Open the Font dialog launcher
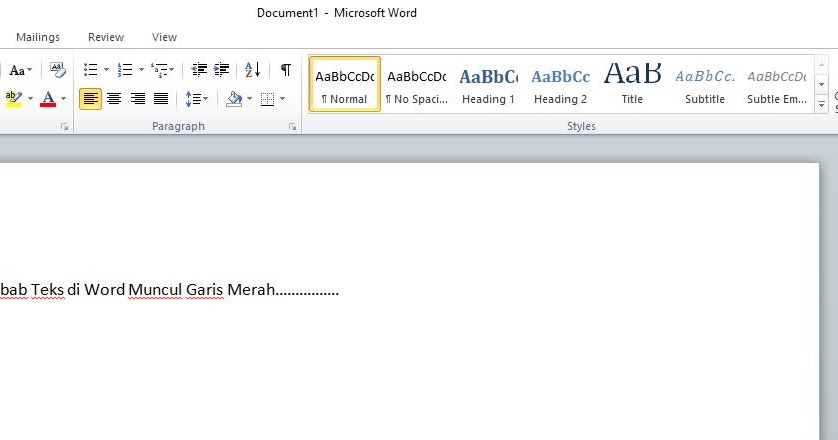Image resolution: width=838 pixels, height=440 pixels. [64, 127]
